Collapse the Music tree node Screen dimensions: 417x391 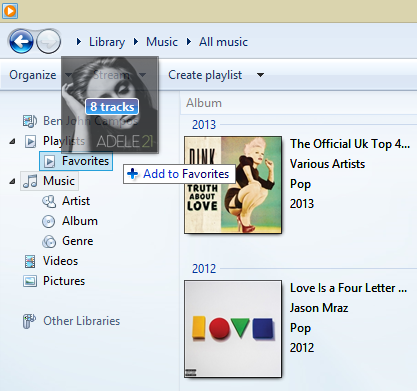pos(12,181)
